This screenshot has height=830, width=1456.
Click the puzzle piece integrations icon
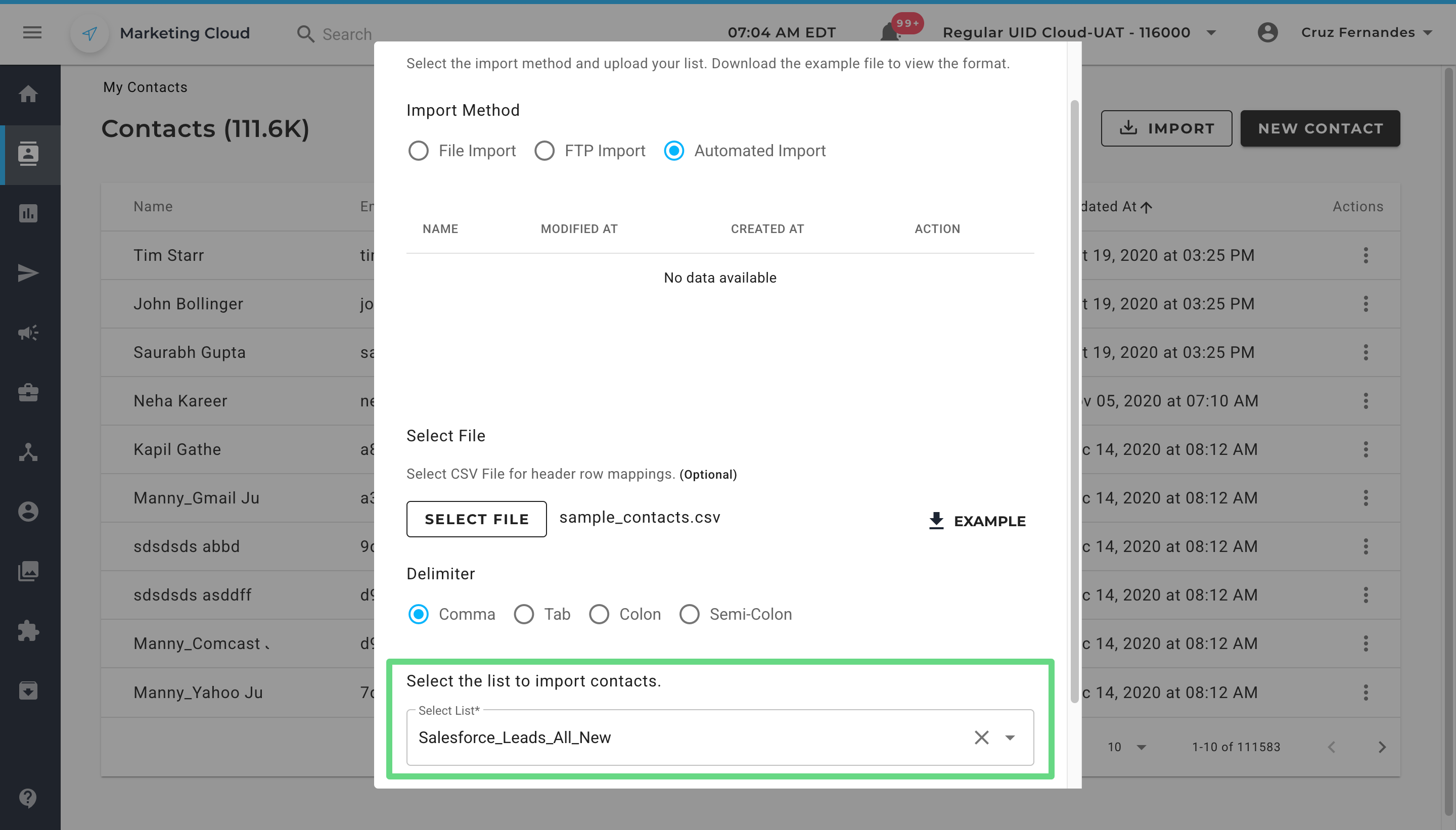coord(28,630)
